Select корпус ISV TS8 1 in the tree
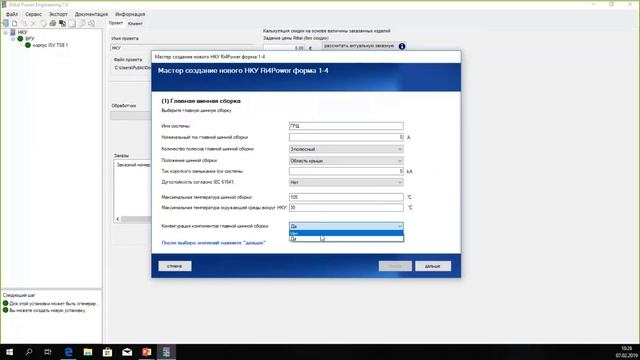 [50, 45]
